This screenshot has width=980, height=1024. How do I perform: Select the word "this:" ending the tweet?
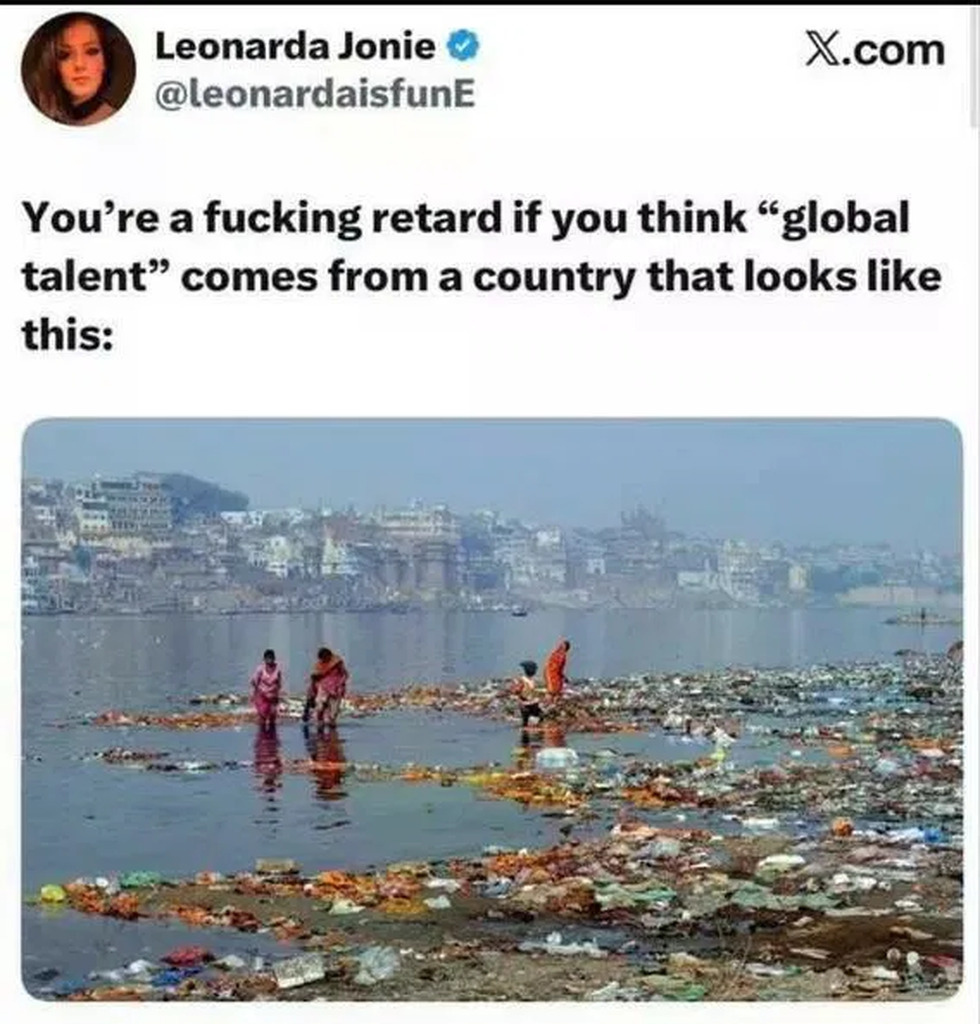pos(68,335)
